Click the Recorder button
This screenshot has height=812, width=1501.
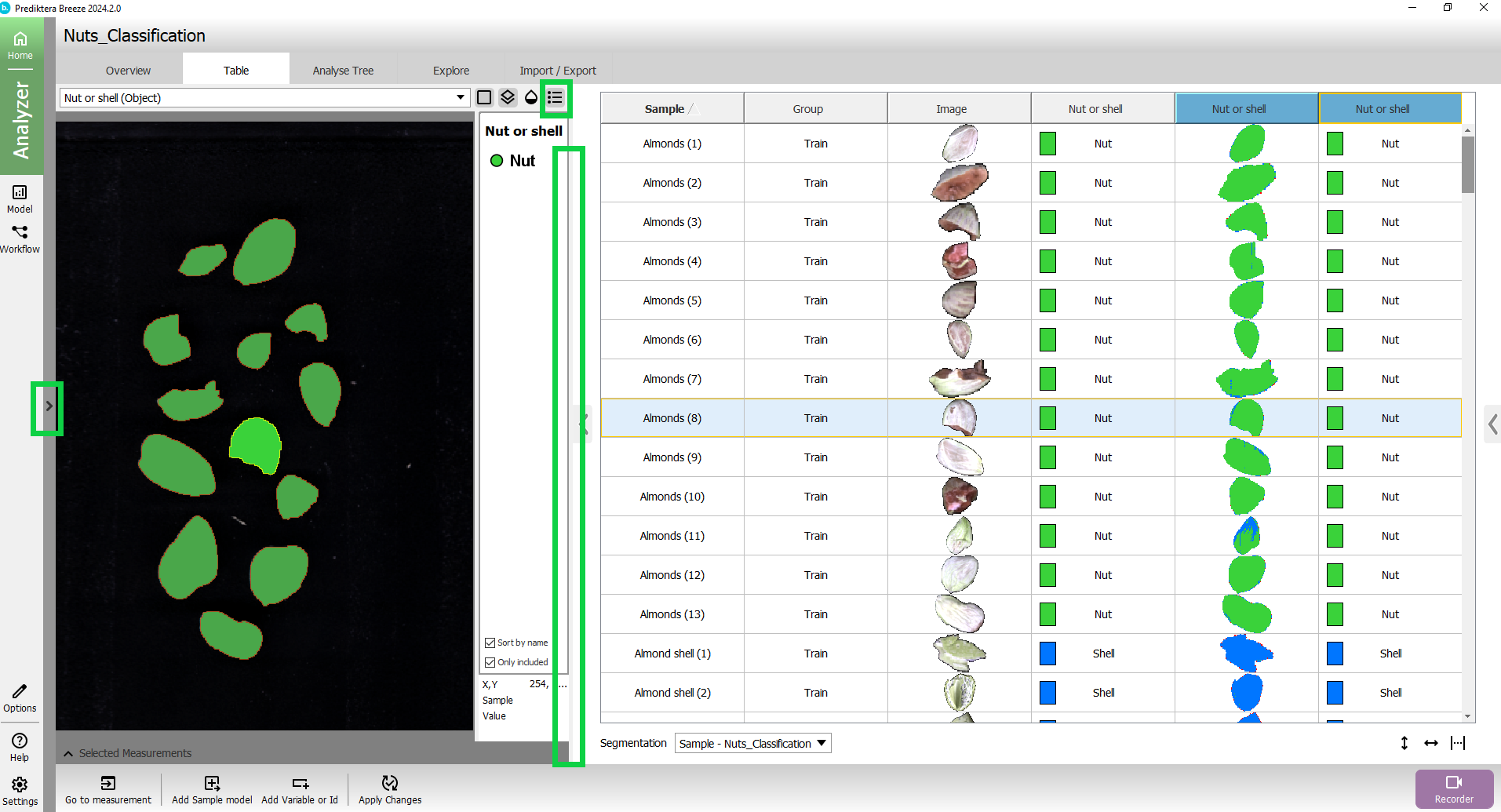click(1453, 788)
